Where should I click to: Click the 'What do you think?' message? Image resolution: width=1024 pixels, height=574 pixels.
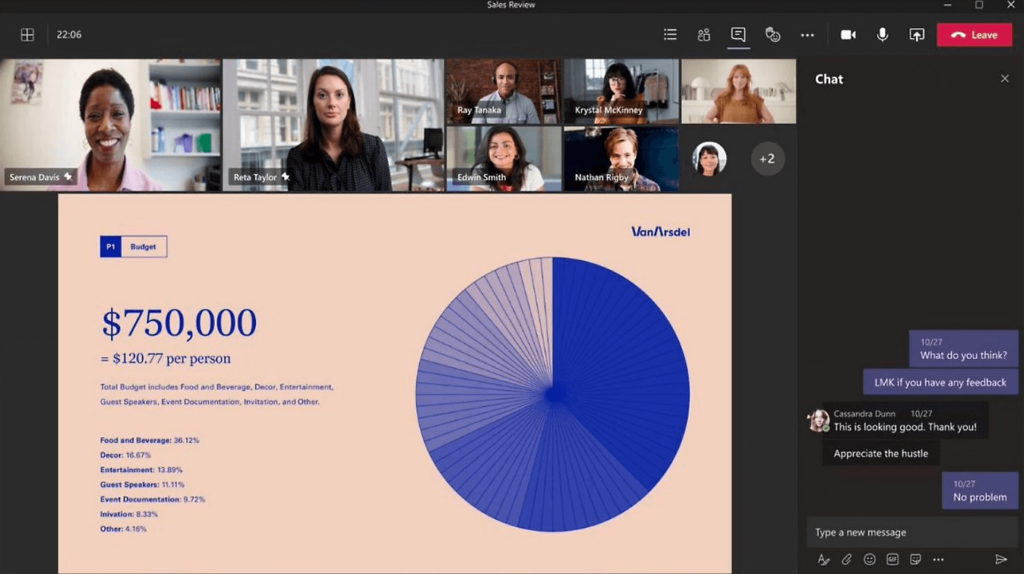(x=963, y=349)
